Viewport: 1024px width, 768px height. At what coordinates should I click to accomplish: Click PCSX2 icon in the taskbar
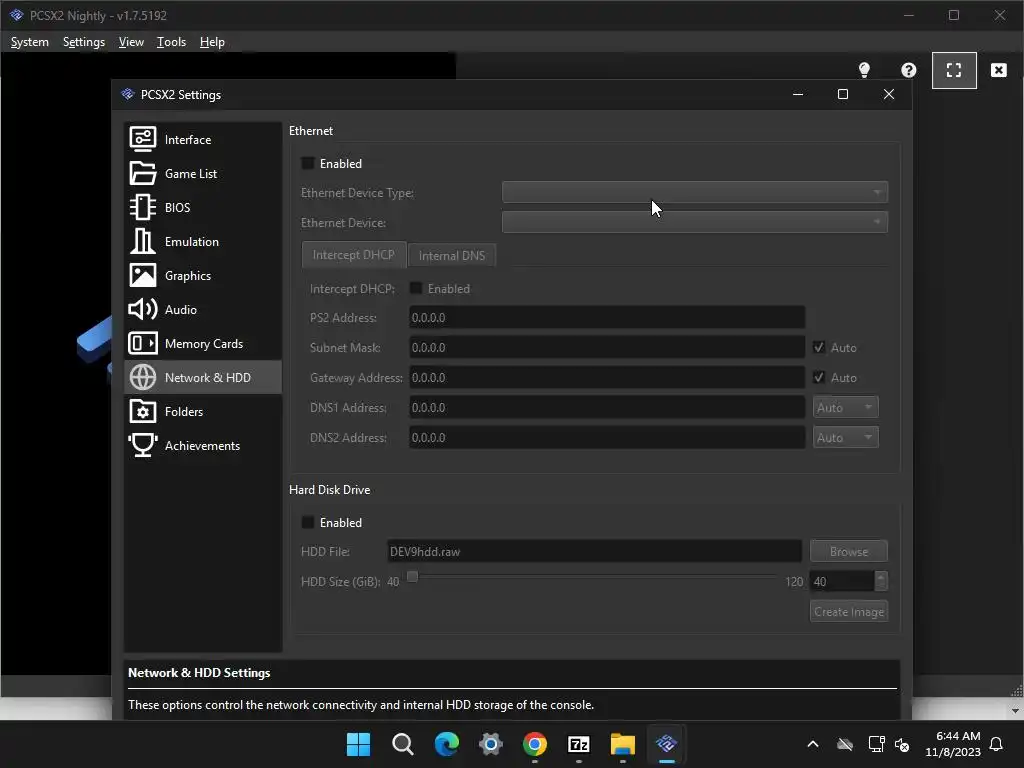pos(667,744)
